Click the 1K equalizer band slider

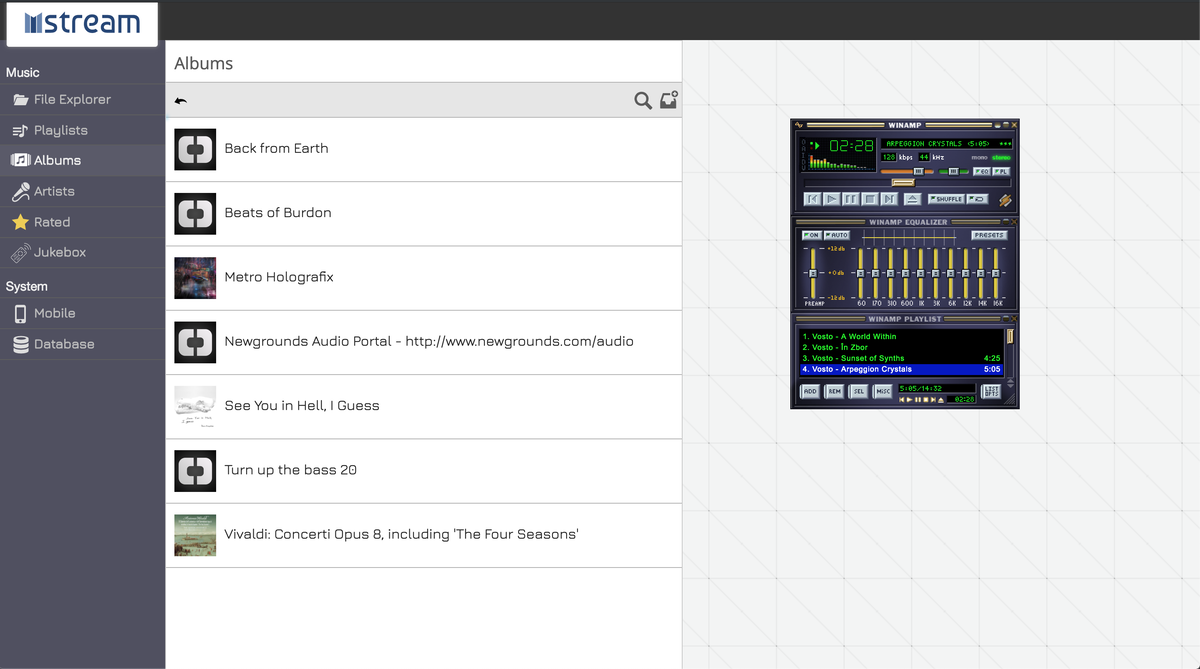[x=921, y=273]
